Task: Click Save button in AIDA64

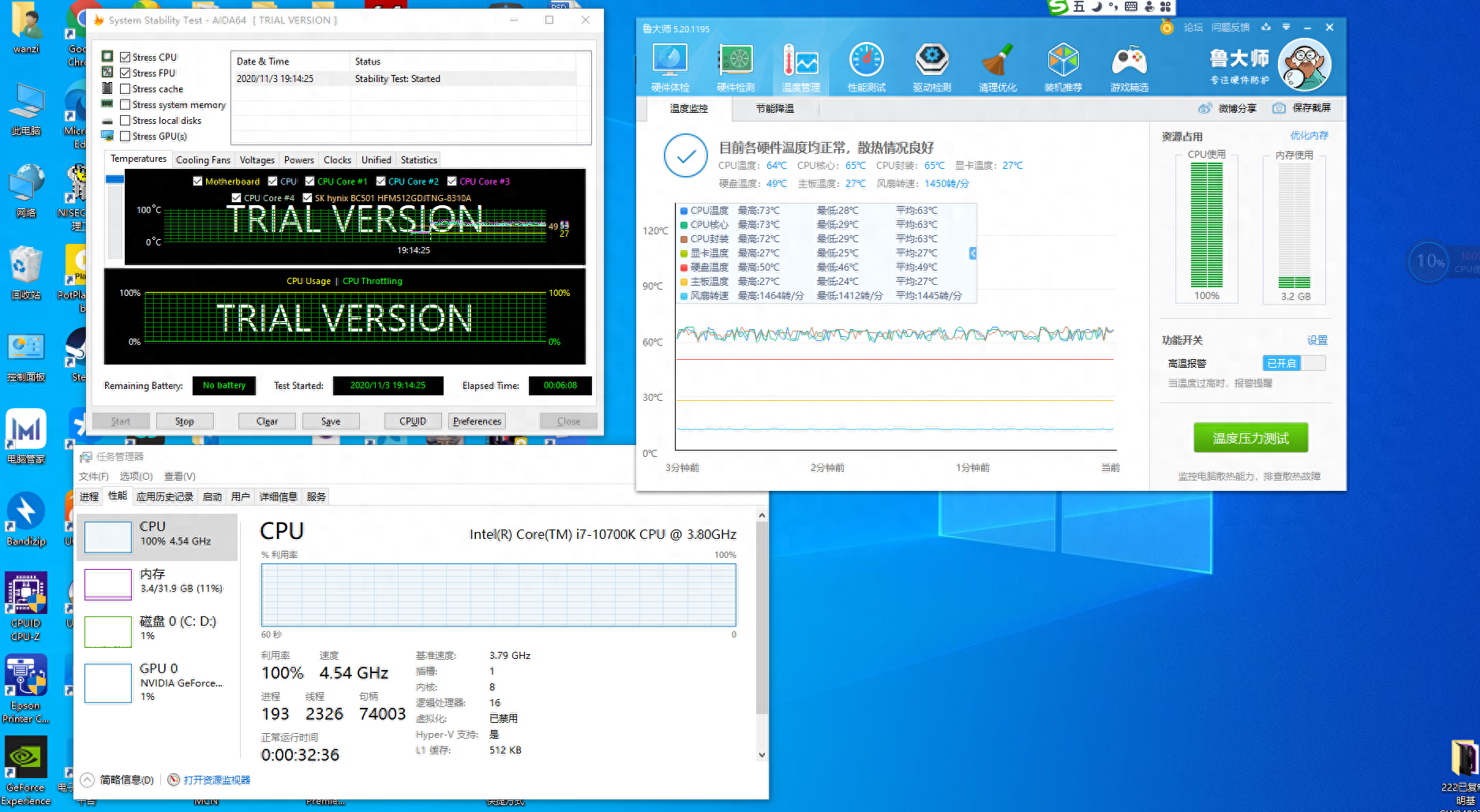Action: 331,421
